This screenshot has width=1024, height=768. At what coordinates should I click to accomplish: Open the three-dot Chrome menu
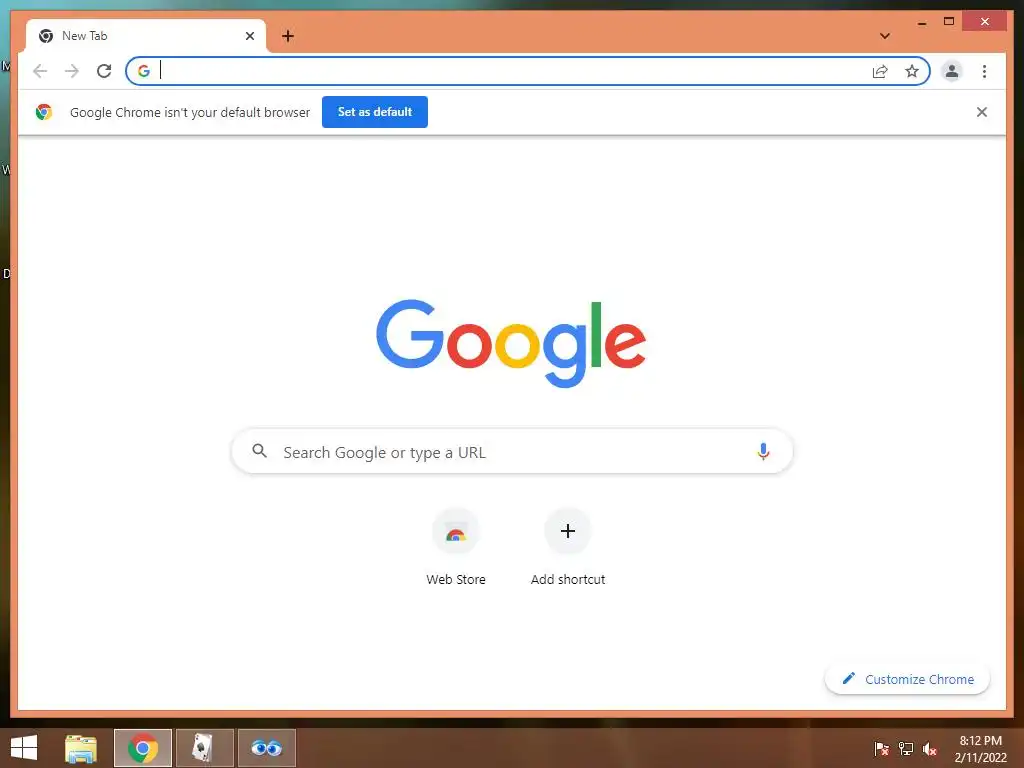coord(984,71)
